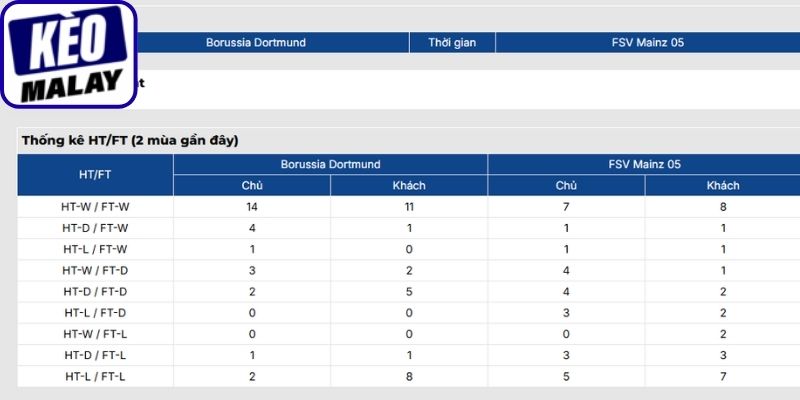Click the Thống kê HT/FT section title

(x=130, y=140)
